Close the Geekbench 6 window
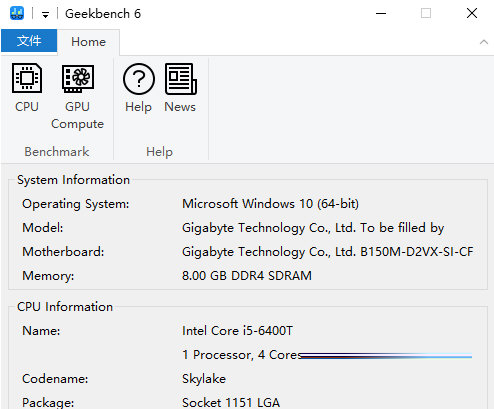This screenshot has height=409, width=494. (472, 13)
